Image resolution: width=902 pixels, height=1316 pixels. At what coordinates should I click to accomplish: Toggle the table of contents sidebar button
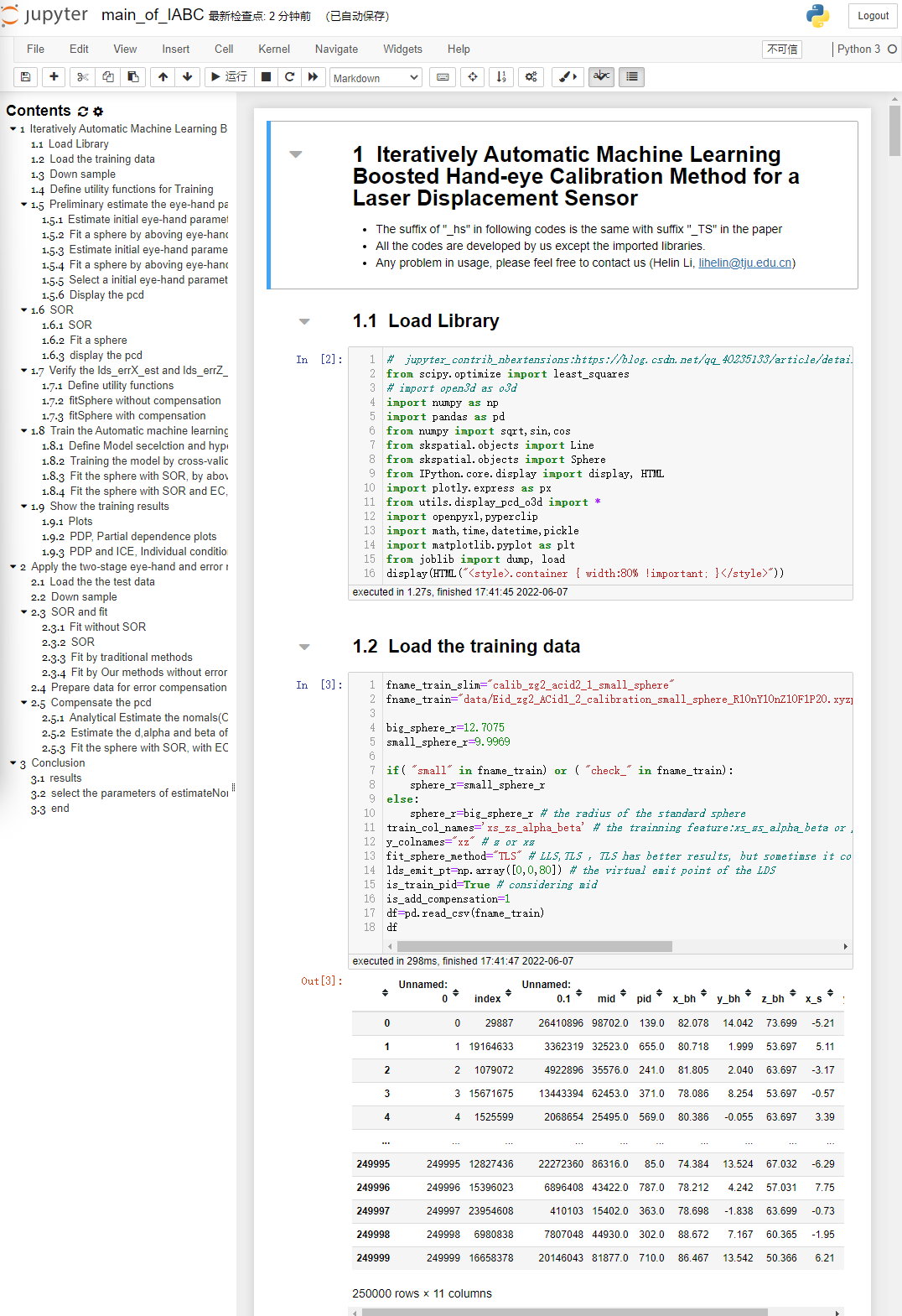(632, 77)
